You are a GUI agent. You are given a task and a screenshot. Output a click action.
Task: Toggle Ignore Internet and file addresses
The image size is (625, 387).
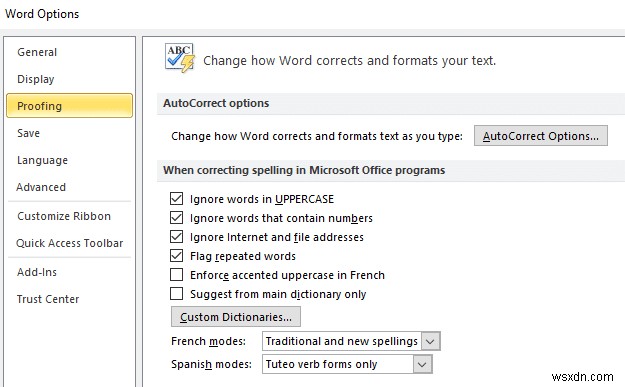point(176,237)
